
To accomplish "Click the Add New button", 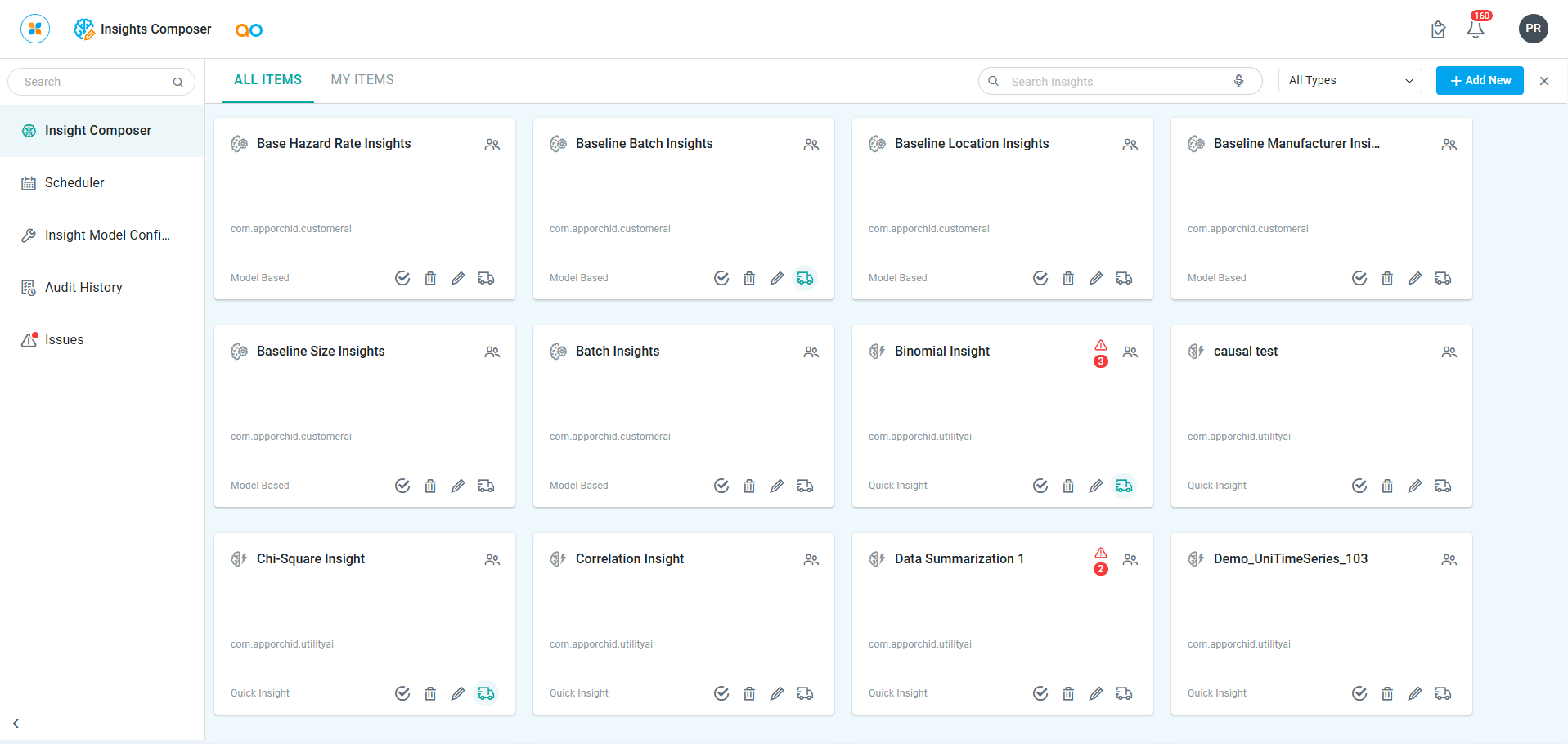I will pos(1480,80).
